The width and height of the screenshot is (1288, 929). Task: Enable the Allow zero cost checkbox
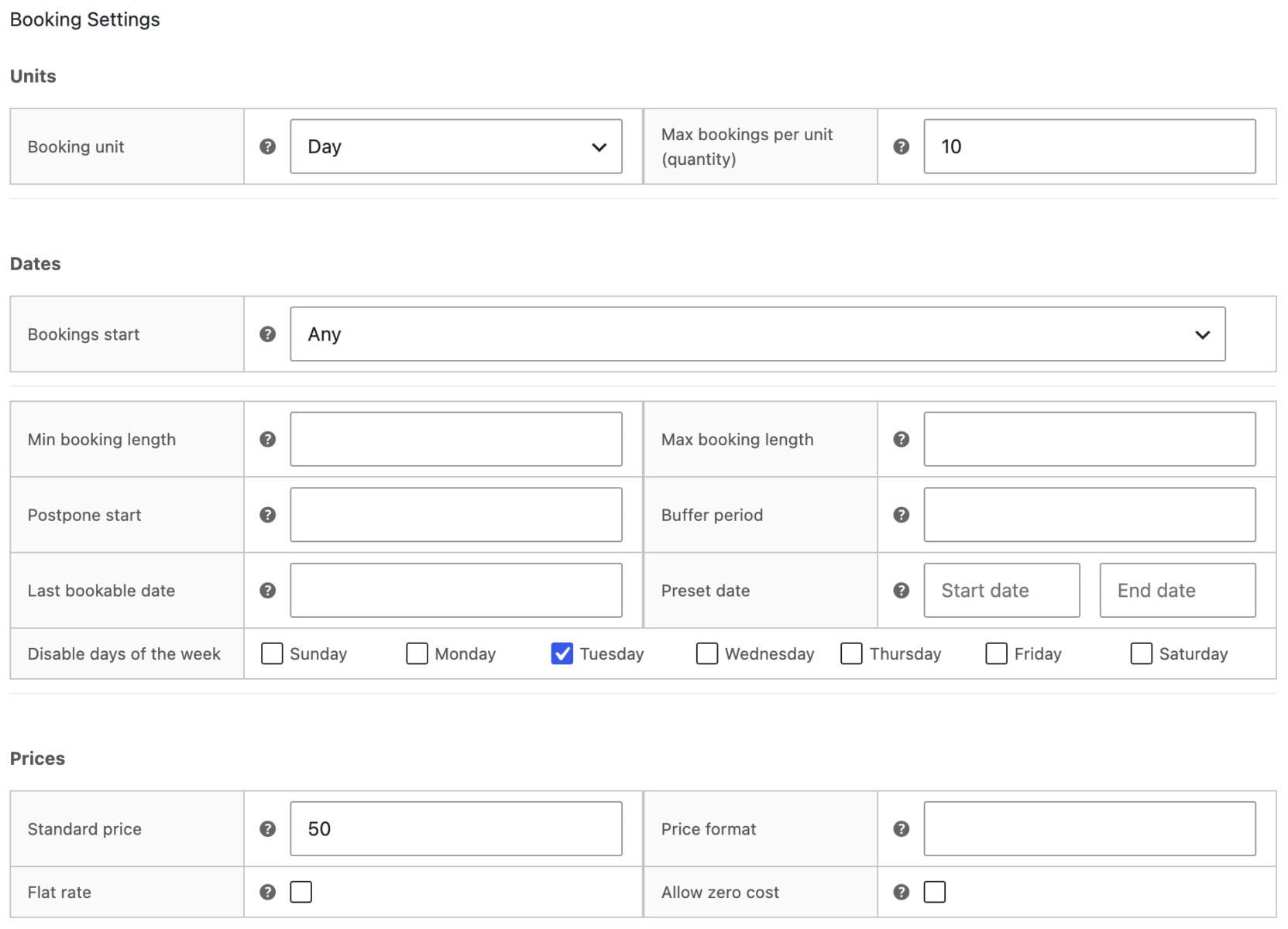click(934, 892)
